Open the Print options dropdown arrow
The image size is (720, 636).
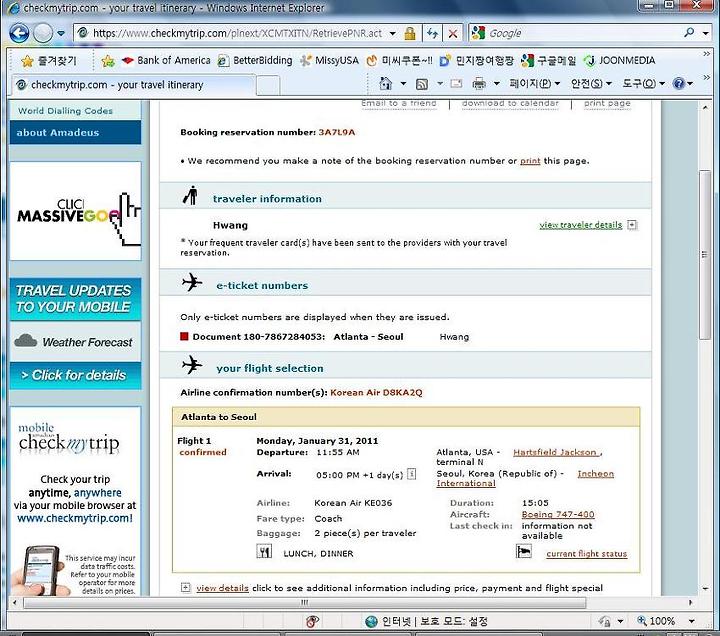pos(496,84)
